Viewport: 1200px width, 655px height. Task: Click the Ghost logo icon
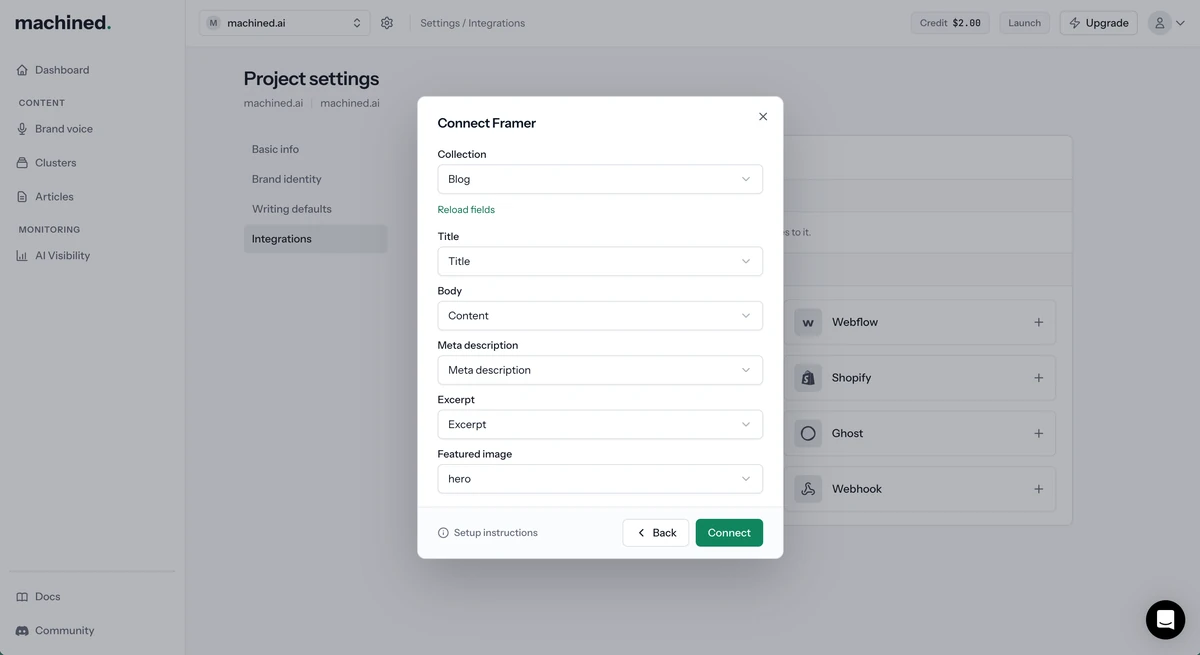point(808,433)
